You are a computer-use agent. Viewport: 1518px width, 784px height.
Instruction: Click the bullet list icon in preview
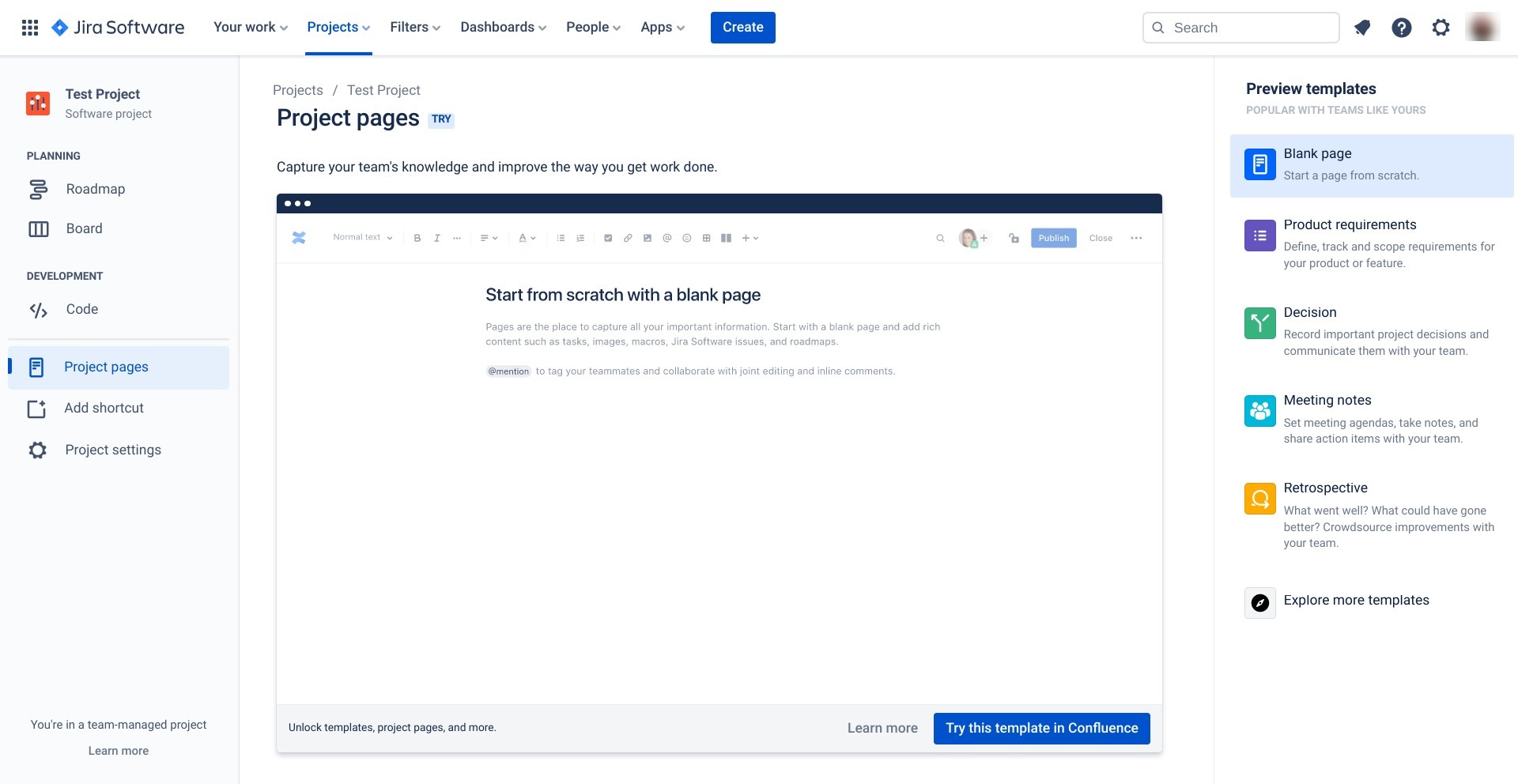[561, 238]
